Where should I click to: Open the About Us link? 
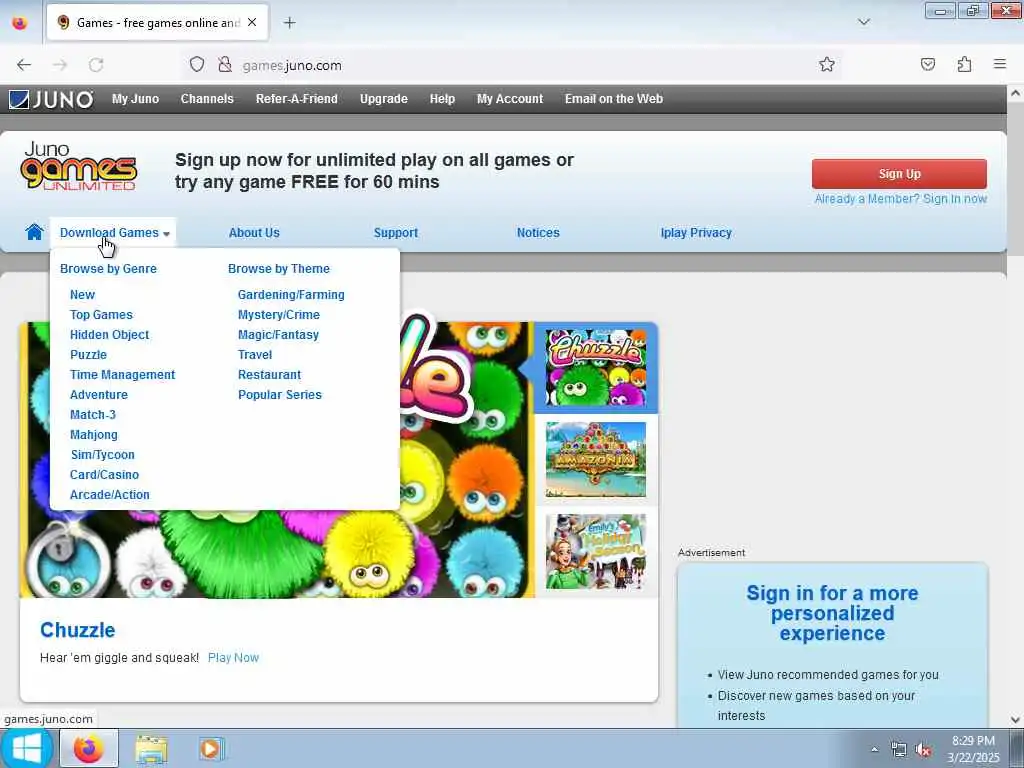[x=254, y=232]
